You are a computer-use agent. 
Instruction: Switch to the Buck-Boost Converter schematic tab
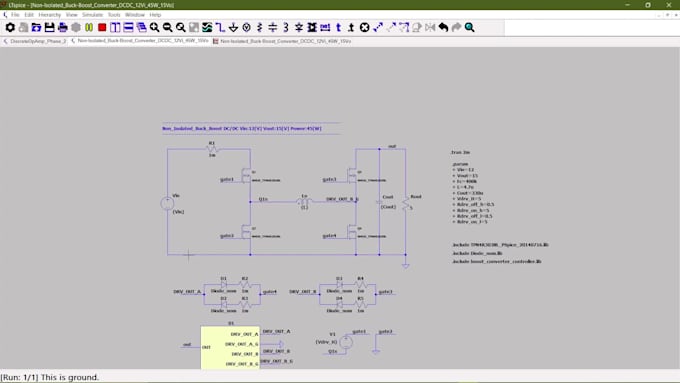pyautogui.click(x=140, y=41)
